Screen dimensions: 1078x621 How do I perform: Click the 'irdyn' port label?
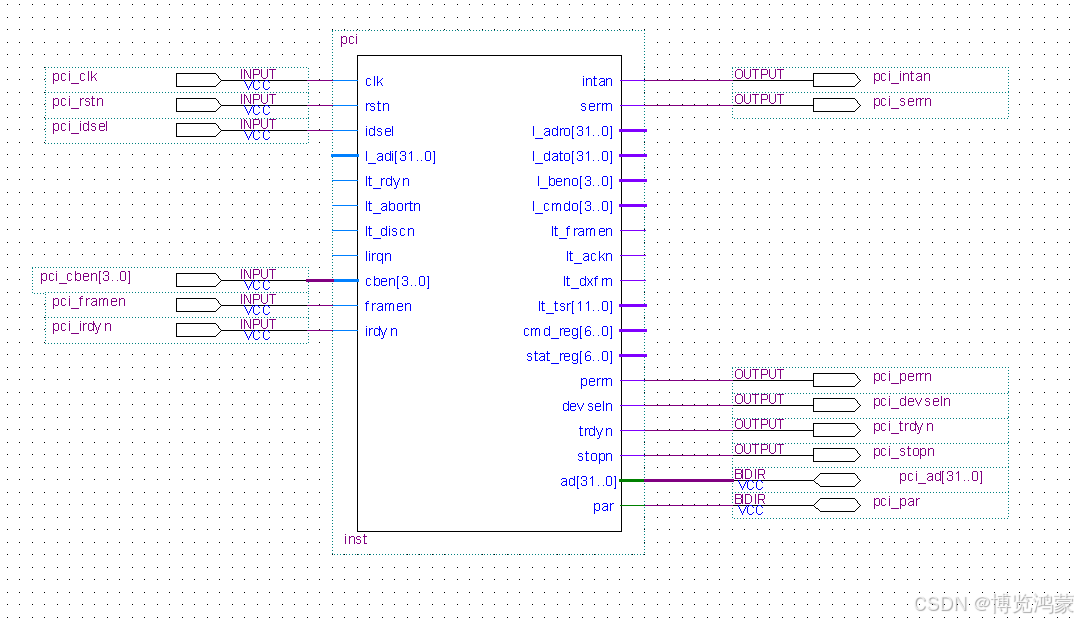[382, 331]
